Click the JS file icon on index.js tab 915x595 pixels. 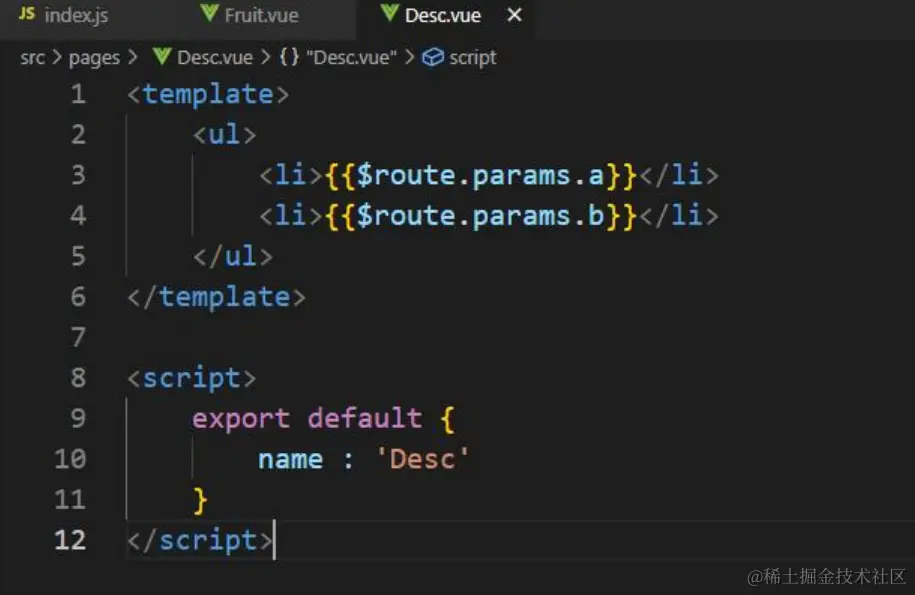[x=27, y=13]
